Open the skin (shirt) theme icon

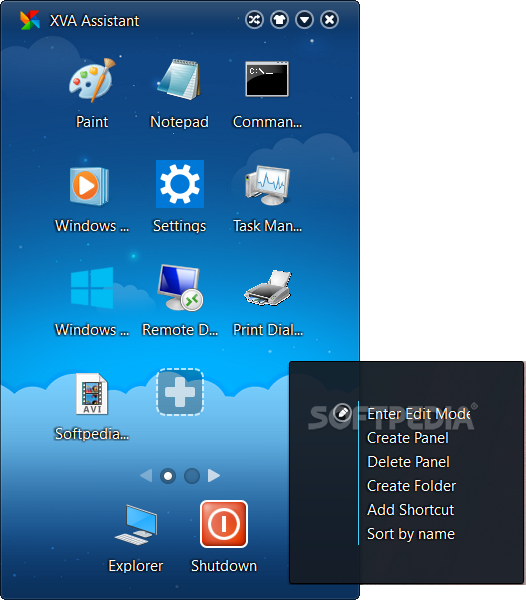[279, 20]
